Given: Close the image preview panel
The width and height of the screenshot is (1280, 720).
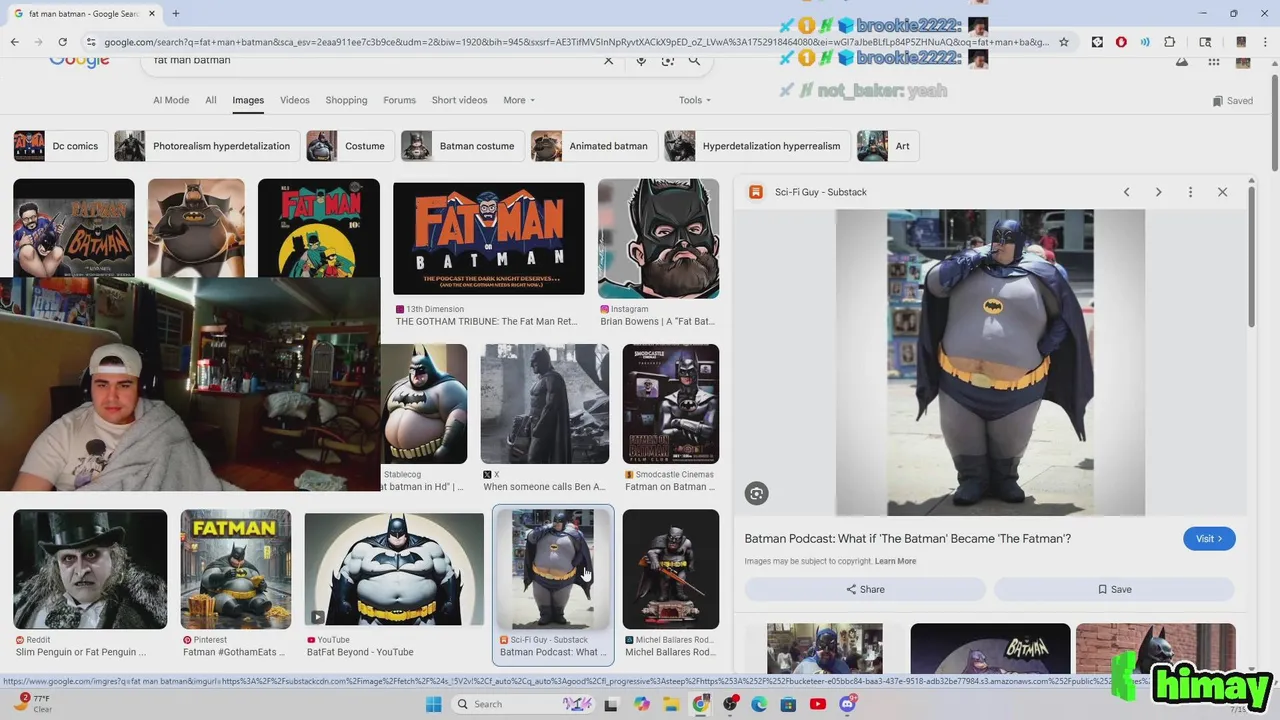Looking at the screenshot, I should [x=1222, y=192].
